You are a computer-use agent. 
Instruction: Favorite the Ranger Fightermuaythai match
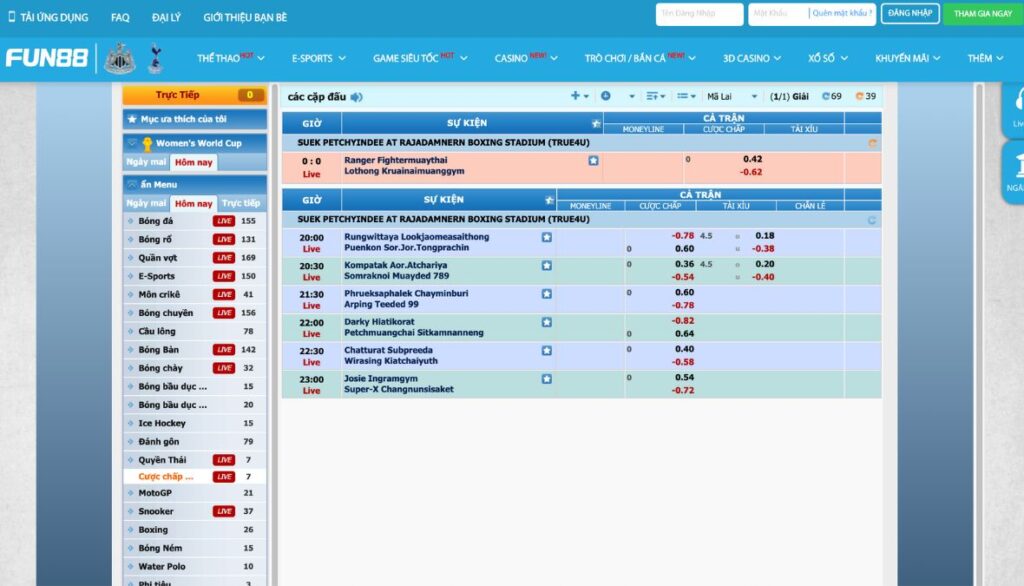click(x=593, y=161)
